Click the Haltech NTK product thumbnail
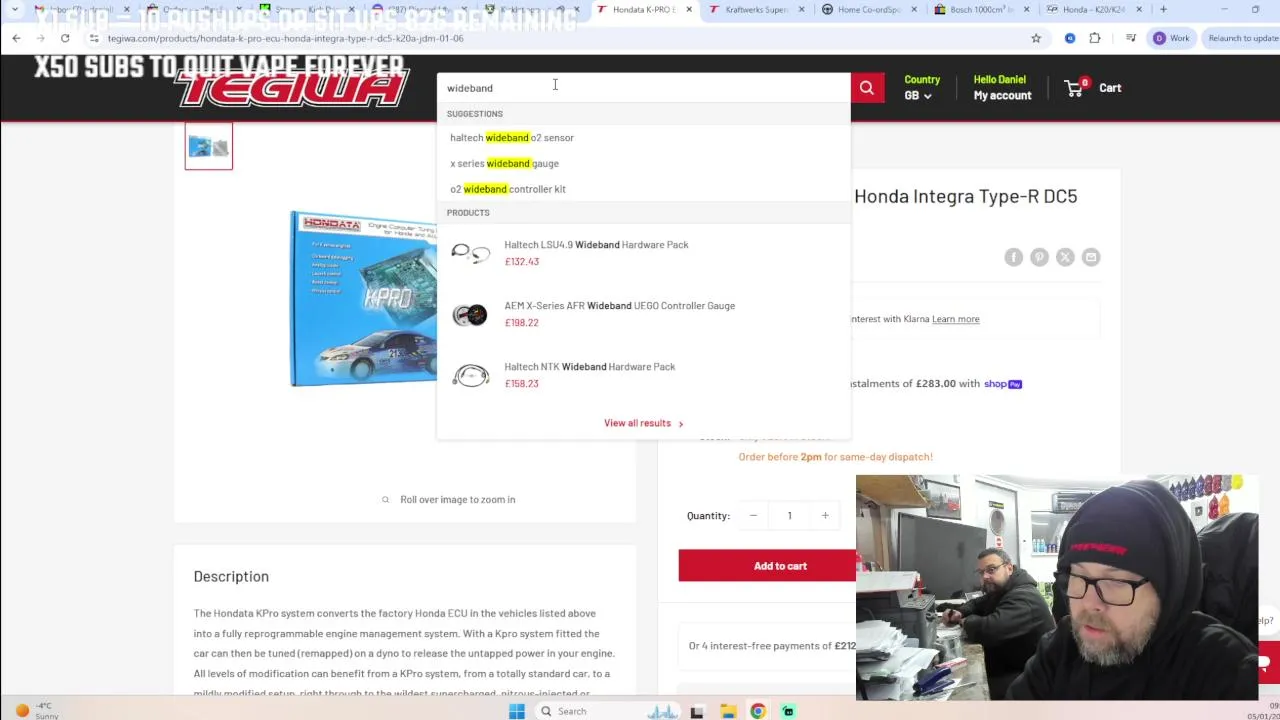Viewport: 1280px width, 720px height. coord(470,375)
